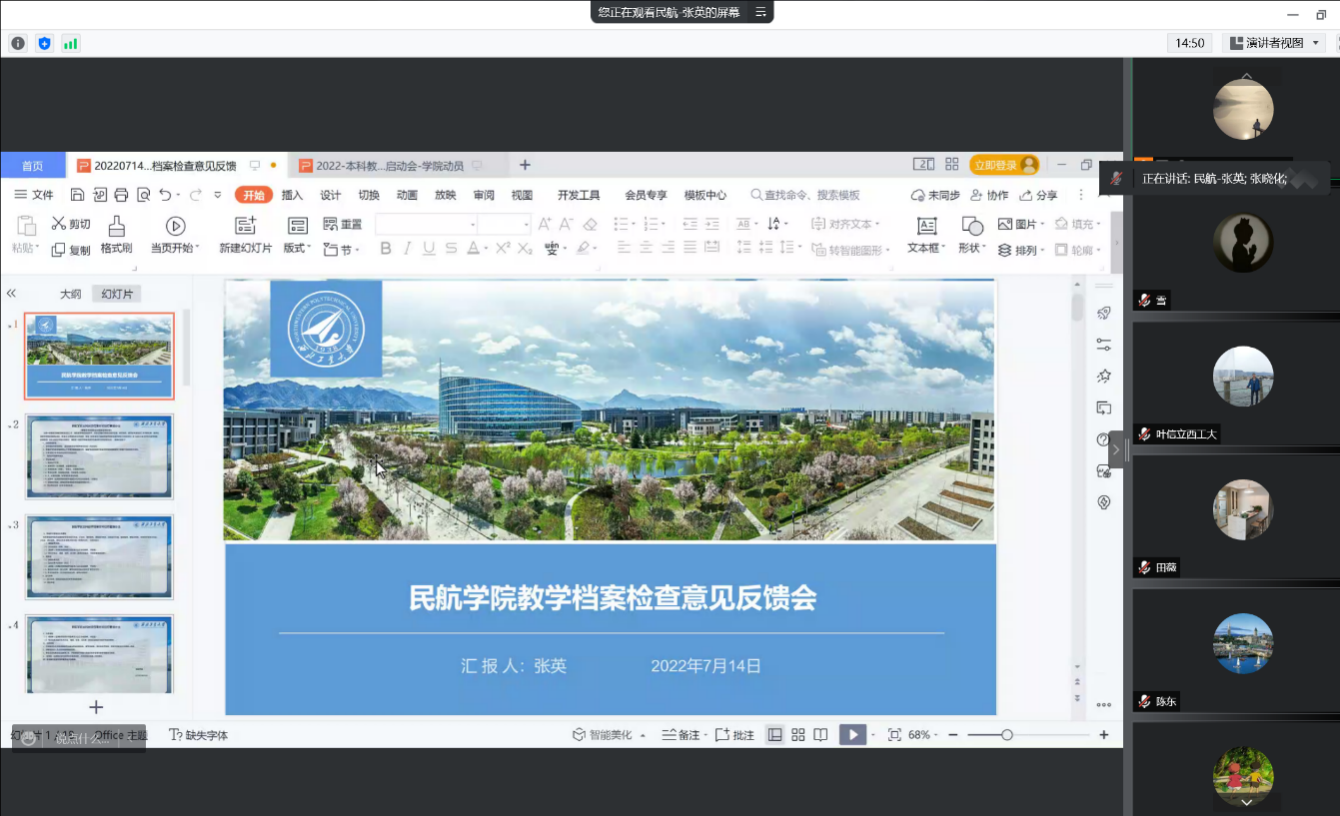Click the 新建幻灯片 new slide icon
Image resolution: width=1340 pixels, height=816 pixels.
pos(245,227)
